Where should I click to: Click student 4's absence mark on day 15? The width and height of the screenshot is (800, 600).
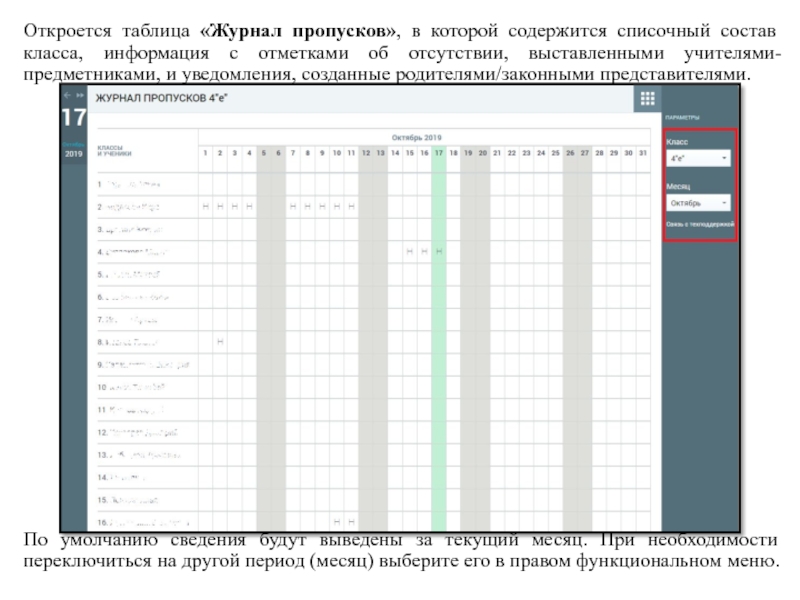(409, 251)
